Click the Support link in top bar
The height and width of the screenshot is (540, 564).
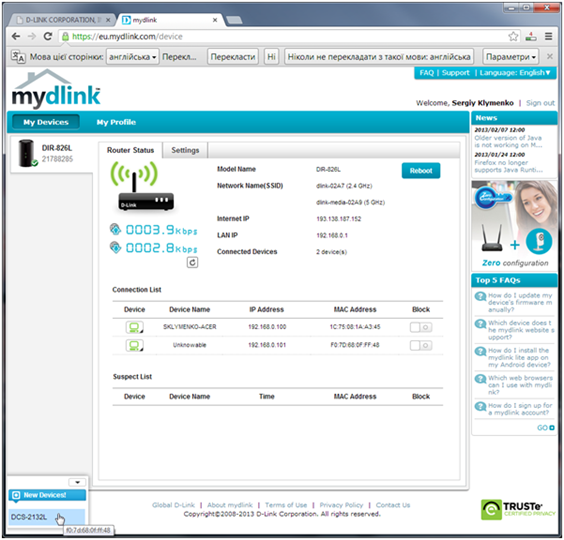[456, 73]
